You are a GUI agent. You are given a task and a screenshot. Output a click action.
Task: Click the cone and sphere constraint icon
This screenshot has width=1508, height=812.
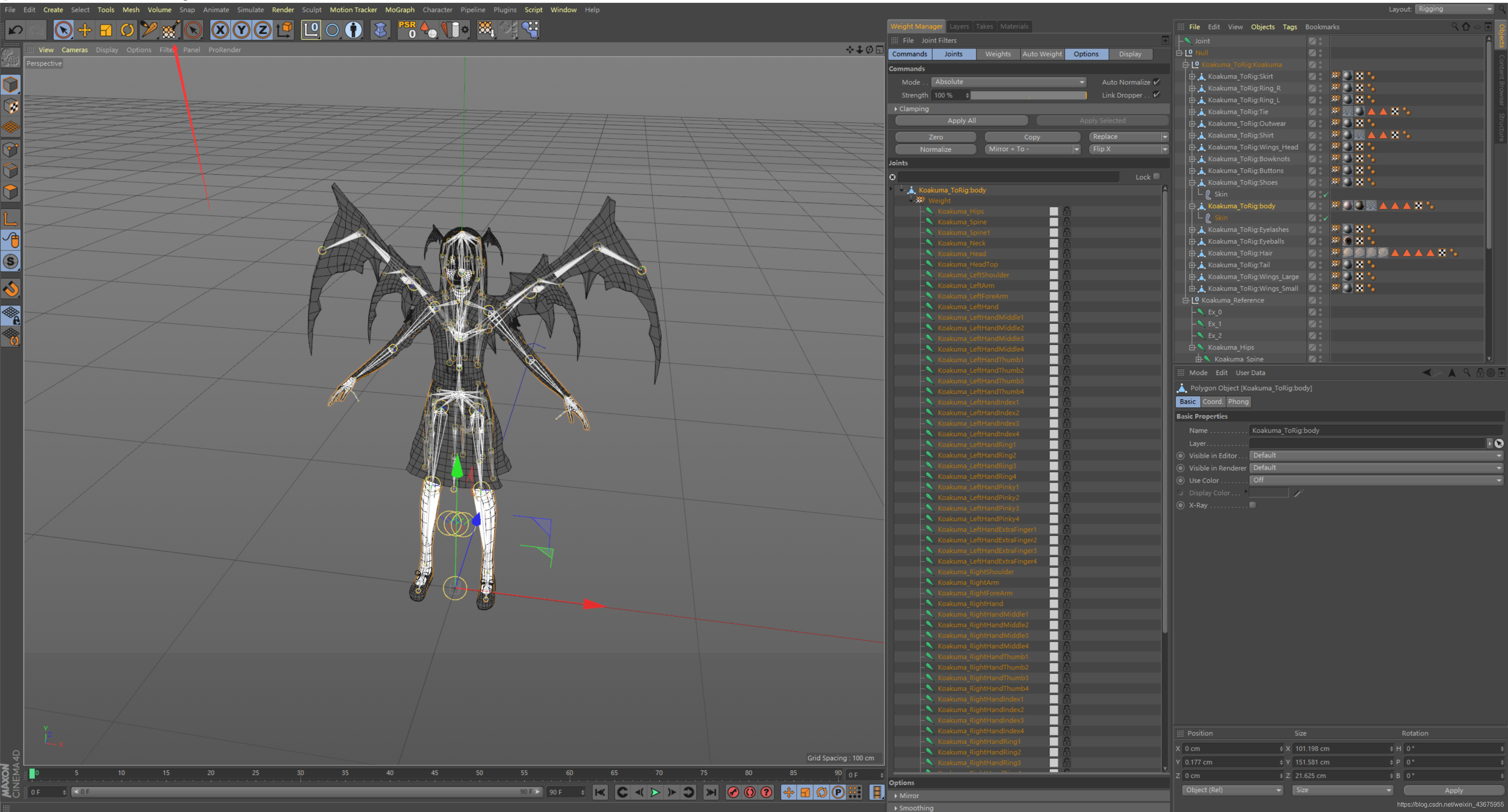click(x=429, y=29)
